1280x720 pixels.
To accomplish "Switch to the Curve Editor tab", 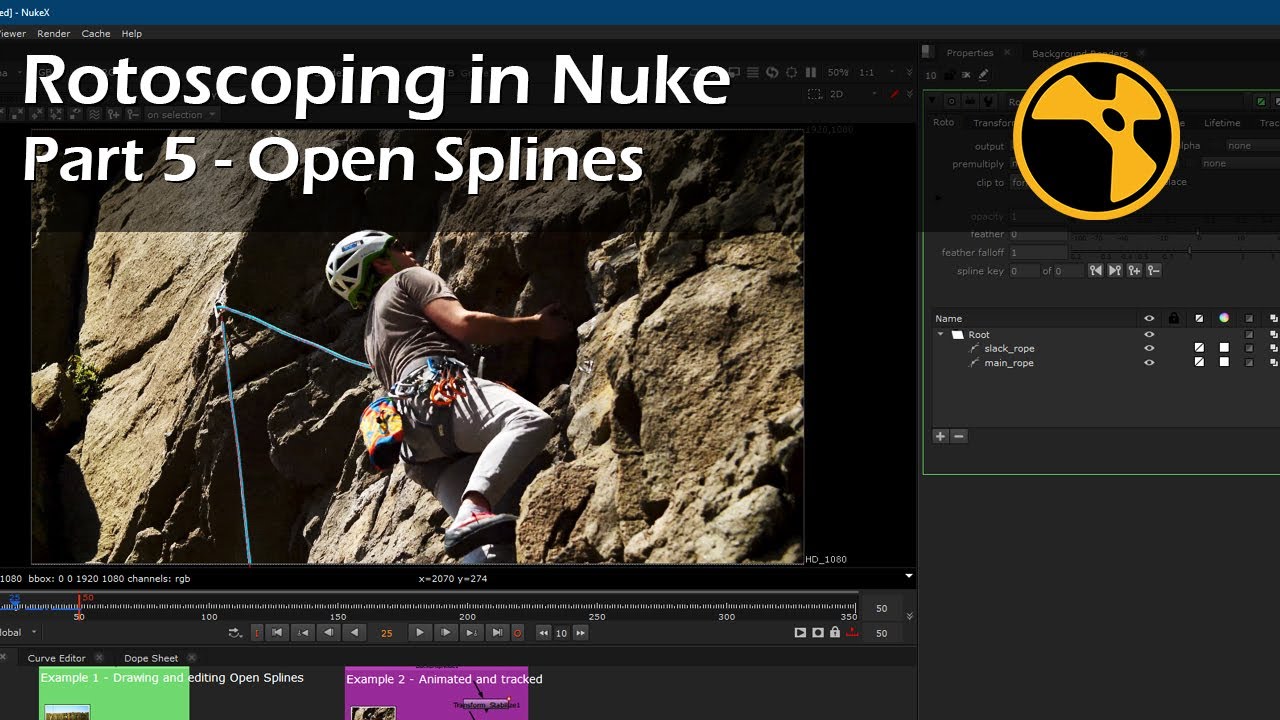I will coord(56,658).
